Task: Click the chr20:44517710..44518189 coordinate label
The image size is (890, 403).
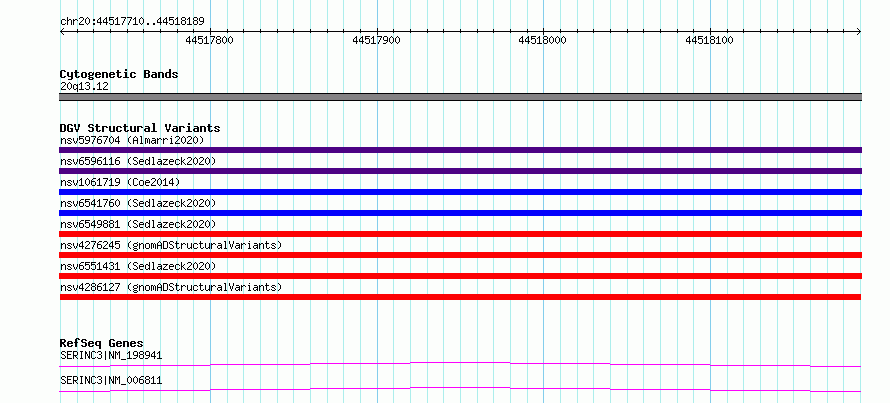Action: tap(132, 22)
